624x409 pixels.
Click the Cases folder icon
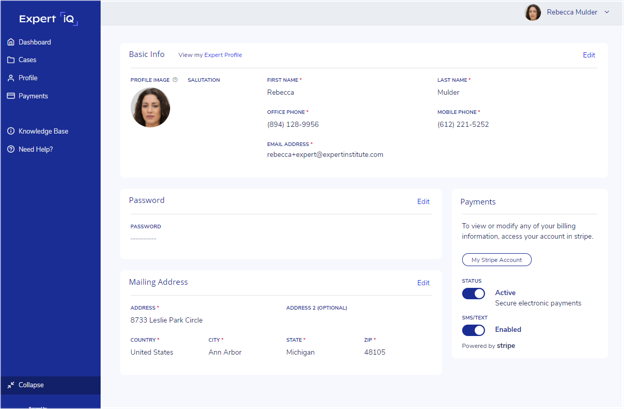(11, 60)
